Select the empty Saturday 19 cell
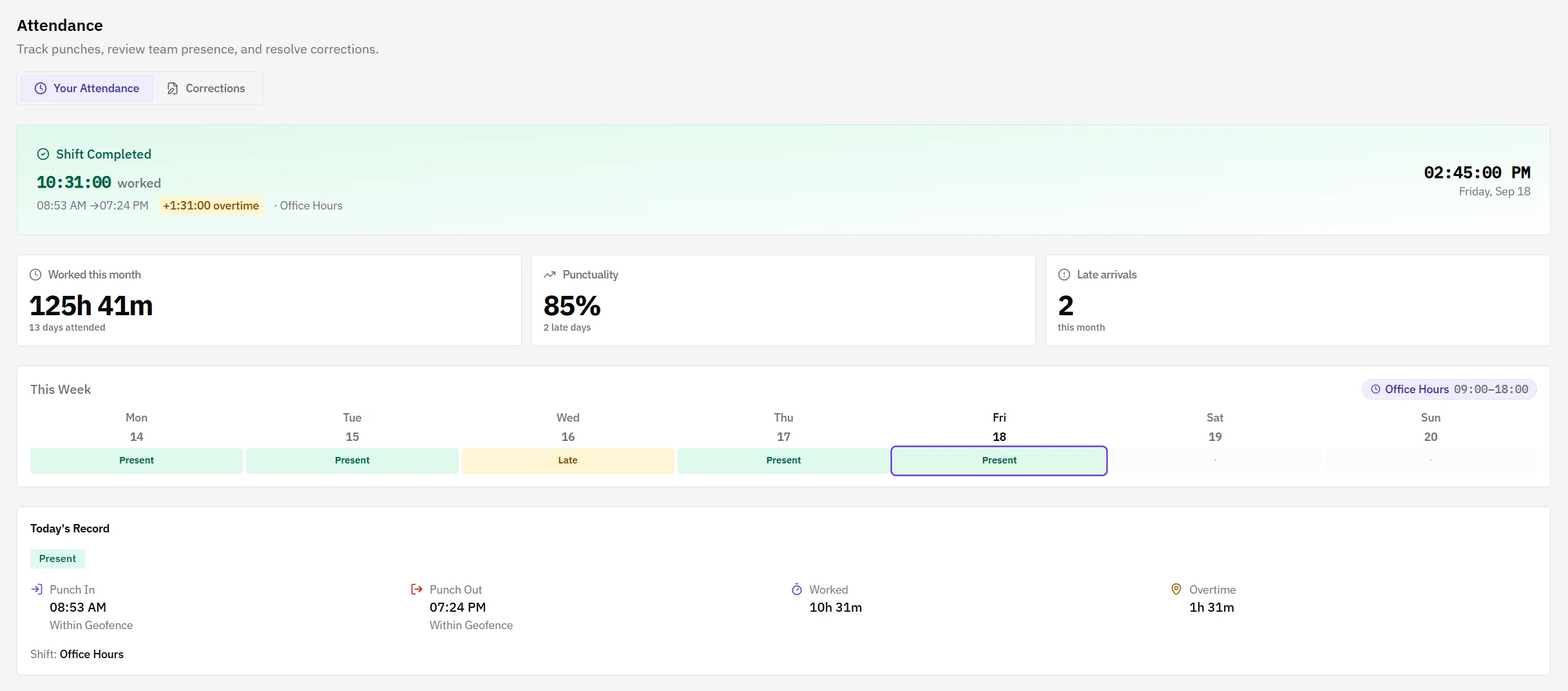Viewport: 1568px width, 691px height. (x=1215, y=460)
